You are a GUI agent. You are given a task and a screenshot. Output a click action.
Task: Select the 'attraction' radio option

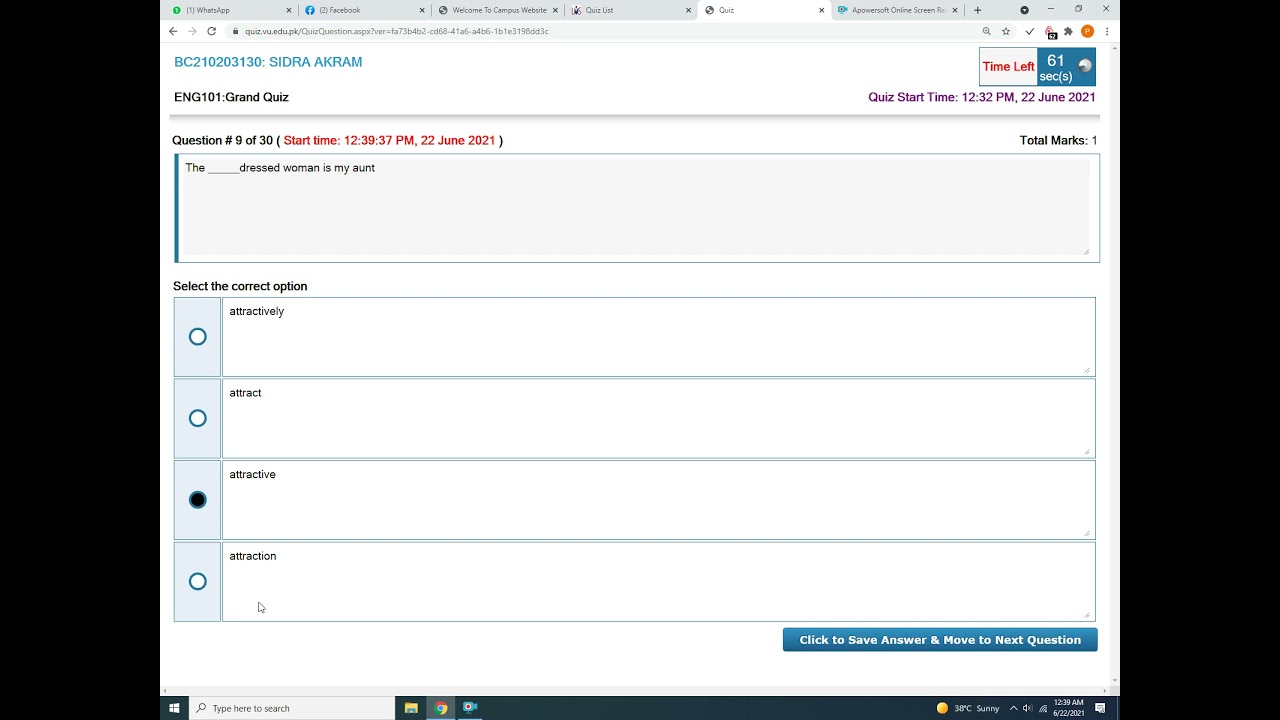coord(198,581)
